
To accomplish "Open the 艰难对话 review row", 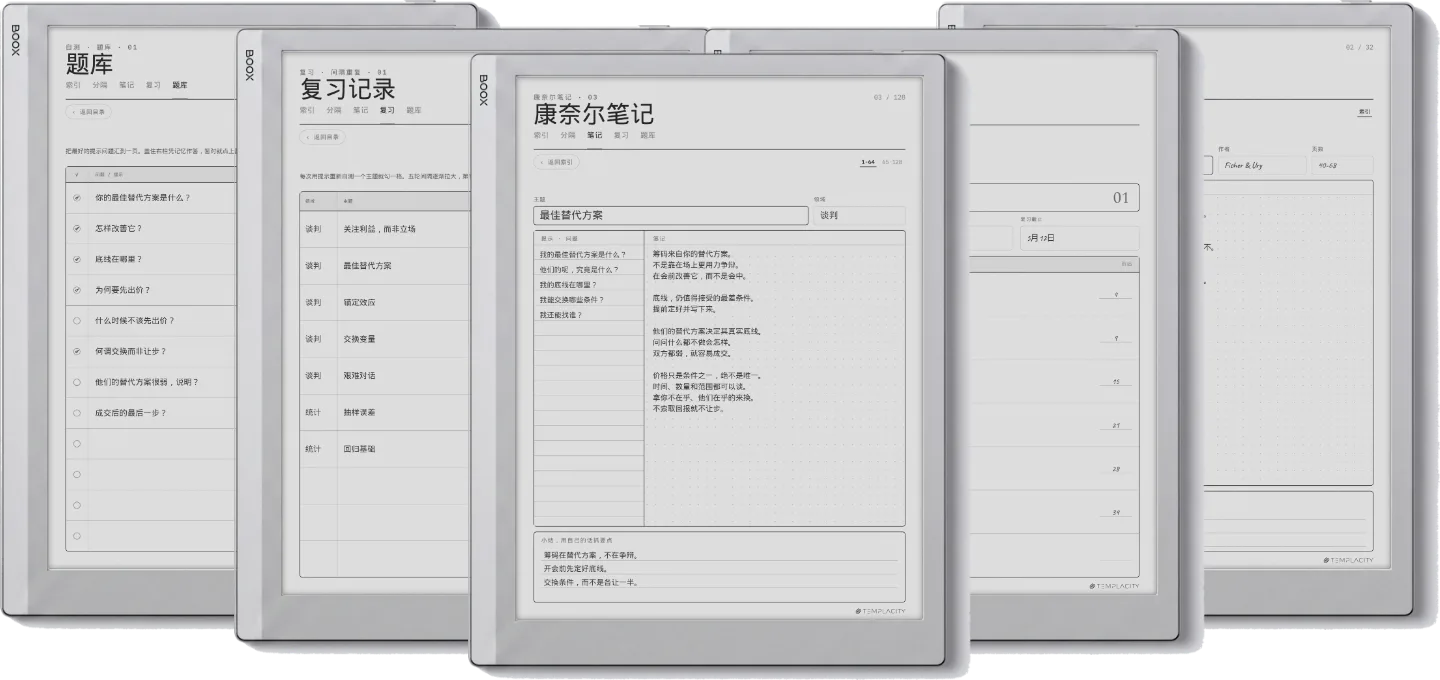I will tap(385, 375).
